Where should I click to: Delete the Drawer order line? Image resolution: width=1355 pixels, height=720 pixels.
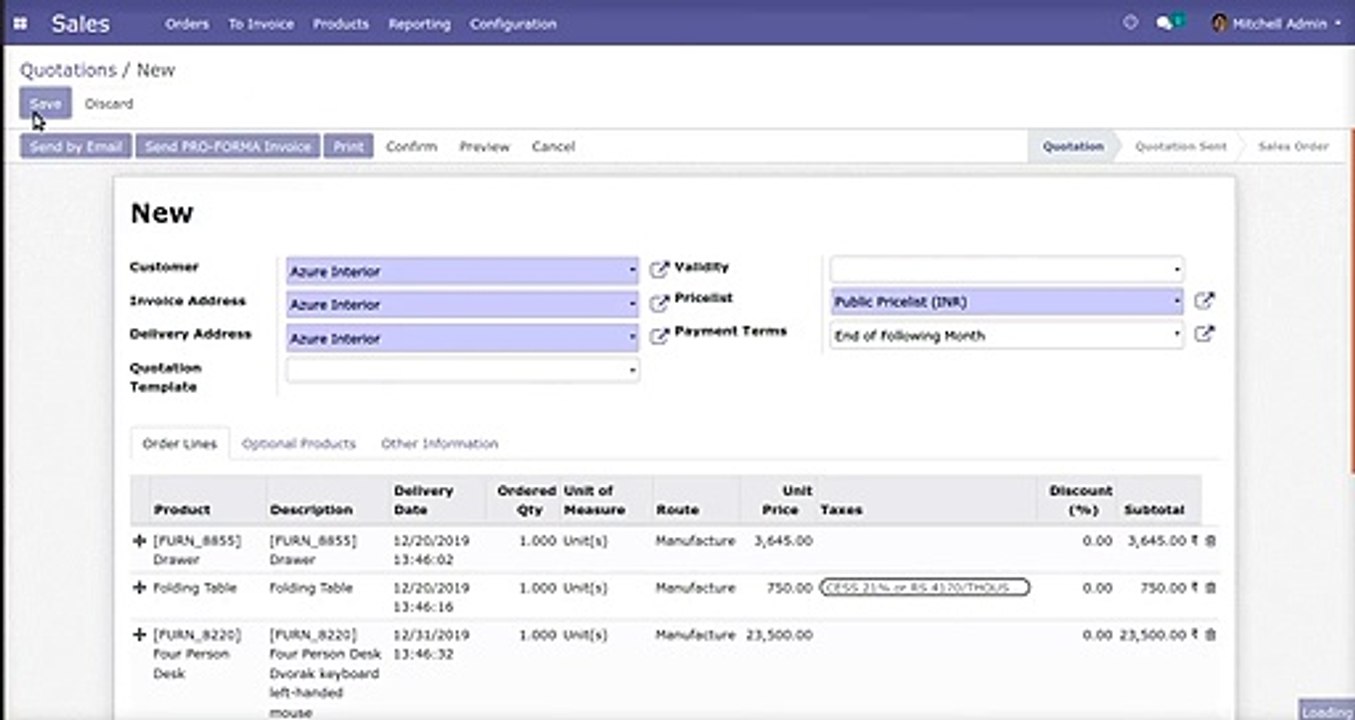[x=1211, y=541]
